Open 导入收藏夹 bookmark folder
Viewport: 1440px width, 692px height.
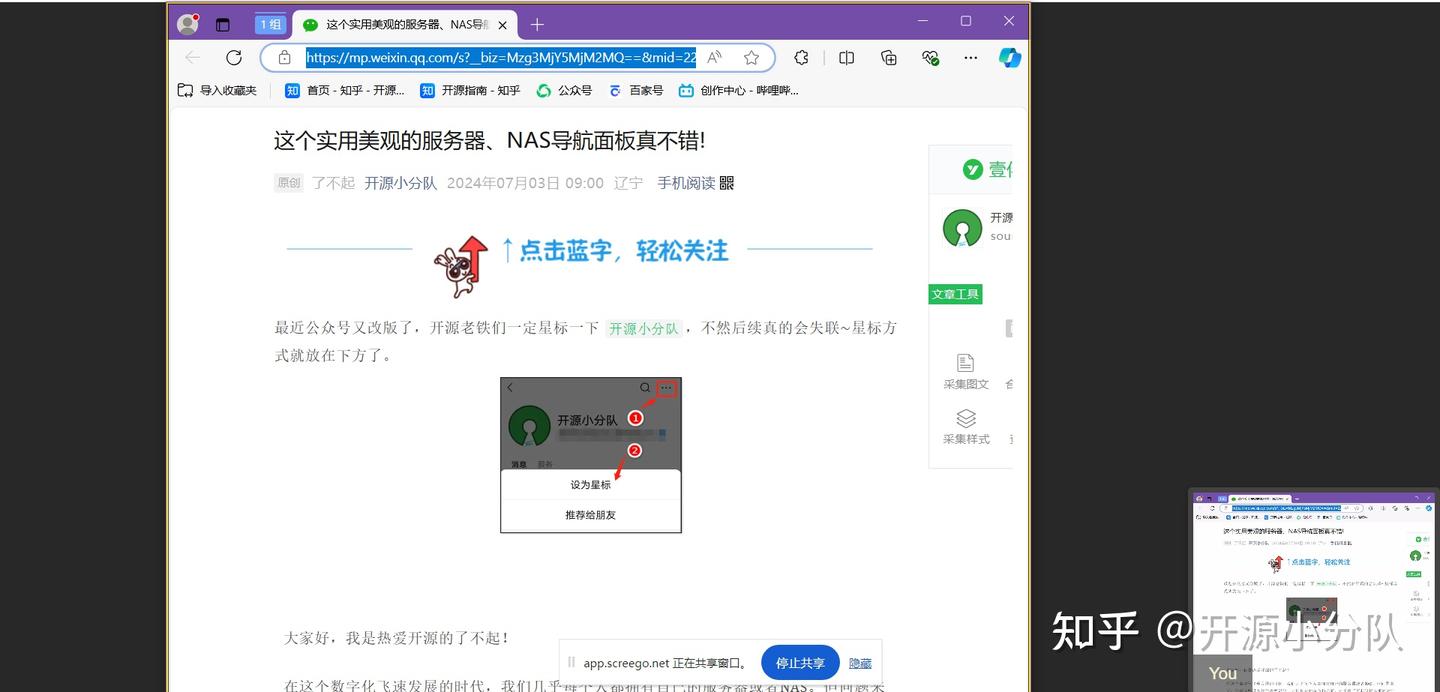coord(217,90)
